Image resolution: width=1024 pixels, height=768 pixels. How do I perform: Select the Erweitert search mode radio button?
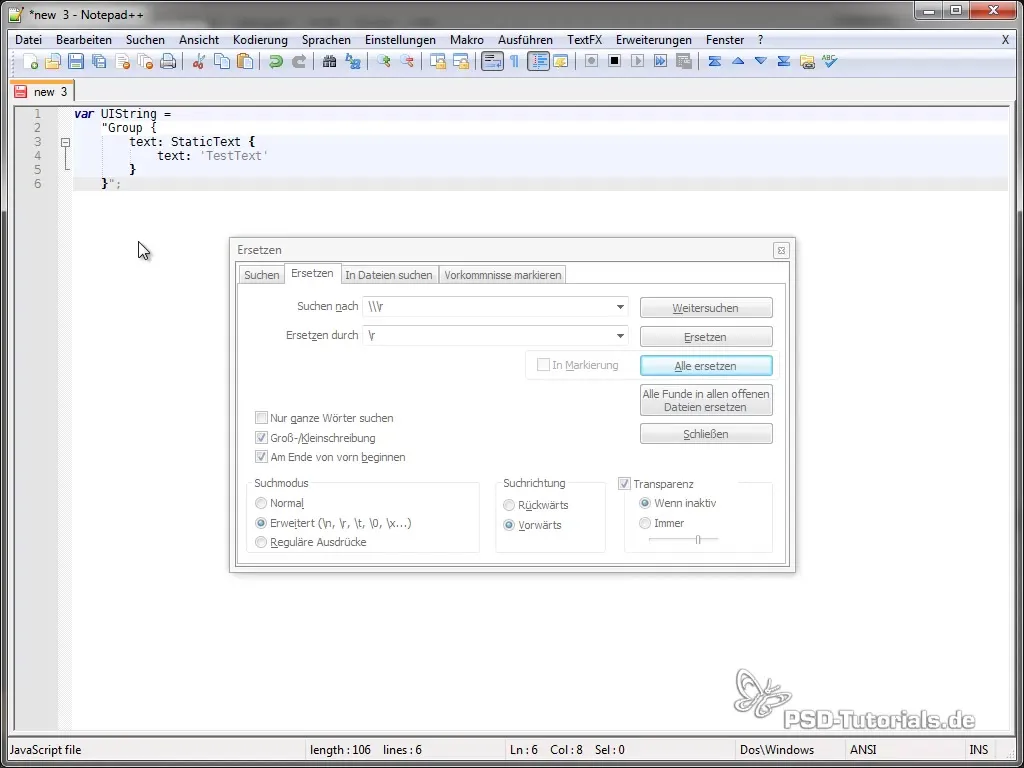coord(261,523)
